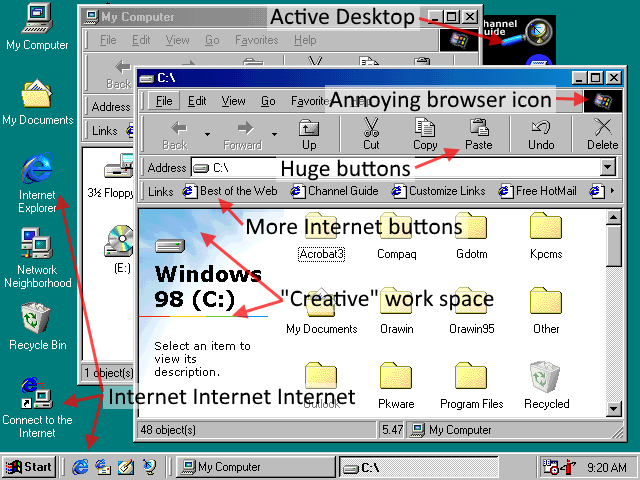Select the Acrobat3 folder

coord(321,237)
